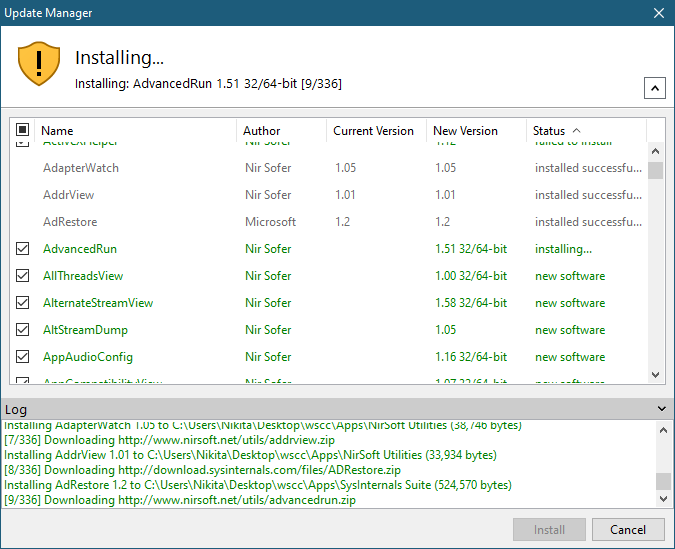Click the yellow warning shield icon
Viewport: 675px width, 549px height.
(39, 63)
